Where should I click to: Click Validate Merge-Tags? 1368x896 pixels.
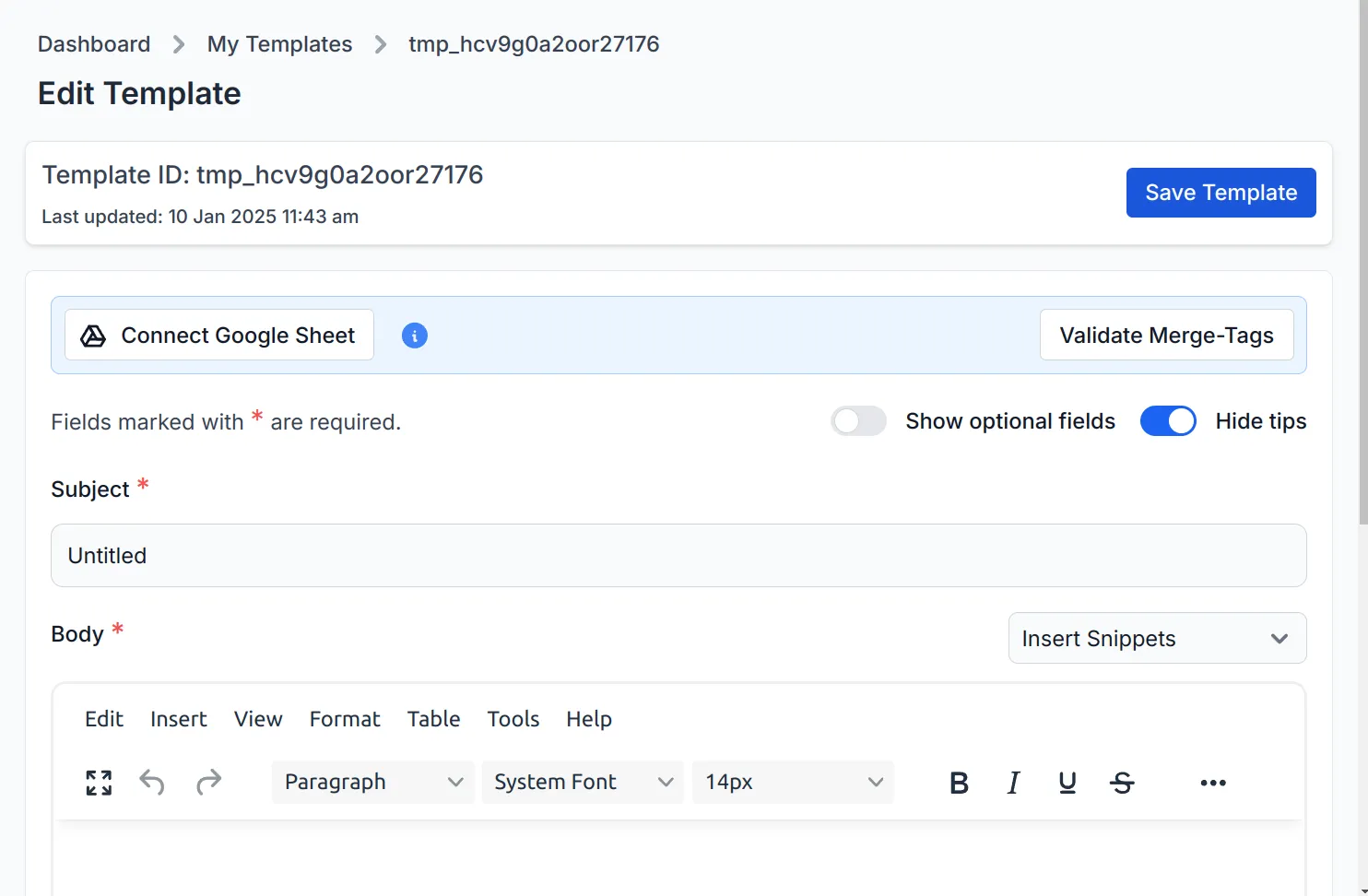tap(1166, 336)
